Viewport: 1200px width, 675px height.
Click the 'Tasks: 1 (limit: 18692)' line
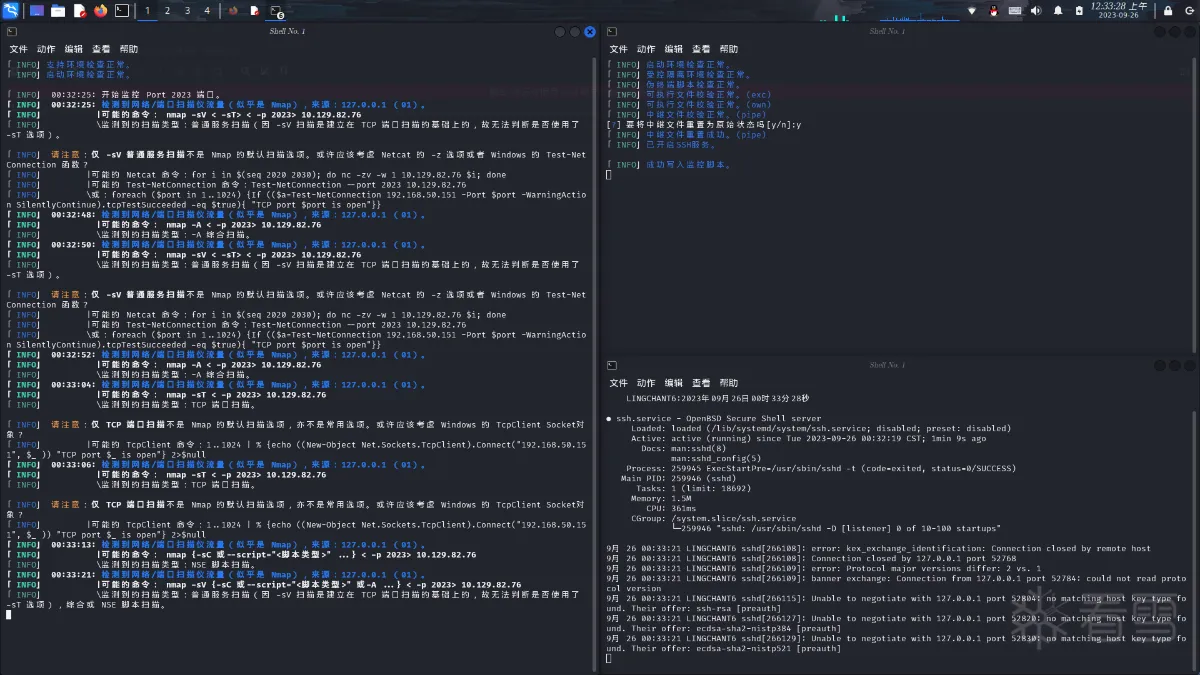[x=695, y=489]
